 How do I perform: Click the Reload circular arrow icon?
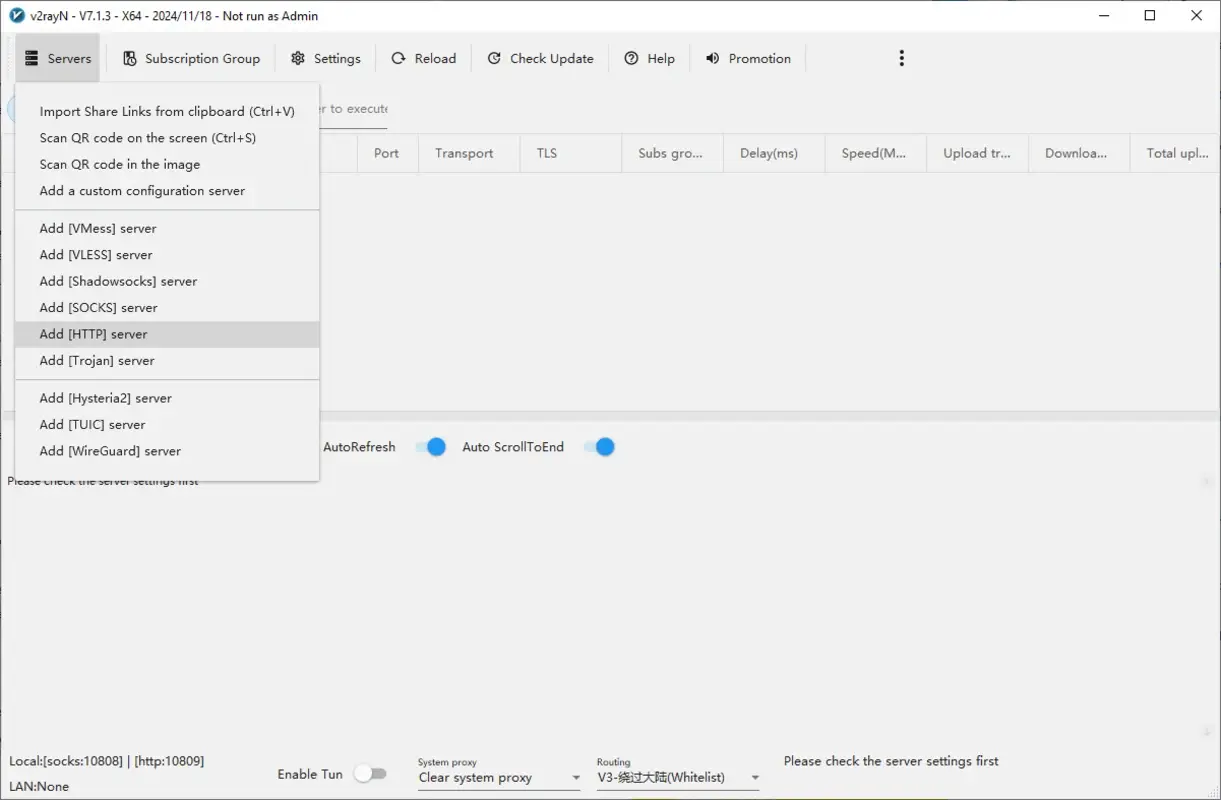[x=397, y=58]
